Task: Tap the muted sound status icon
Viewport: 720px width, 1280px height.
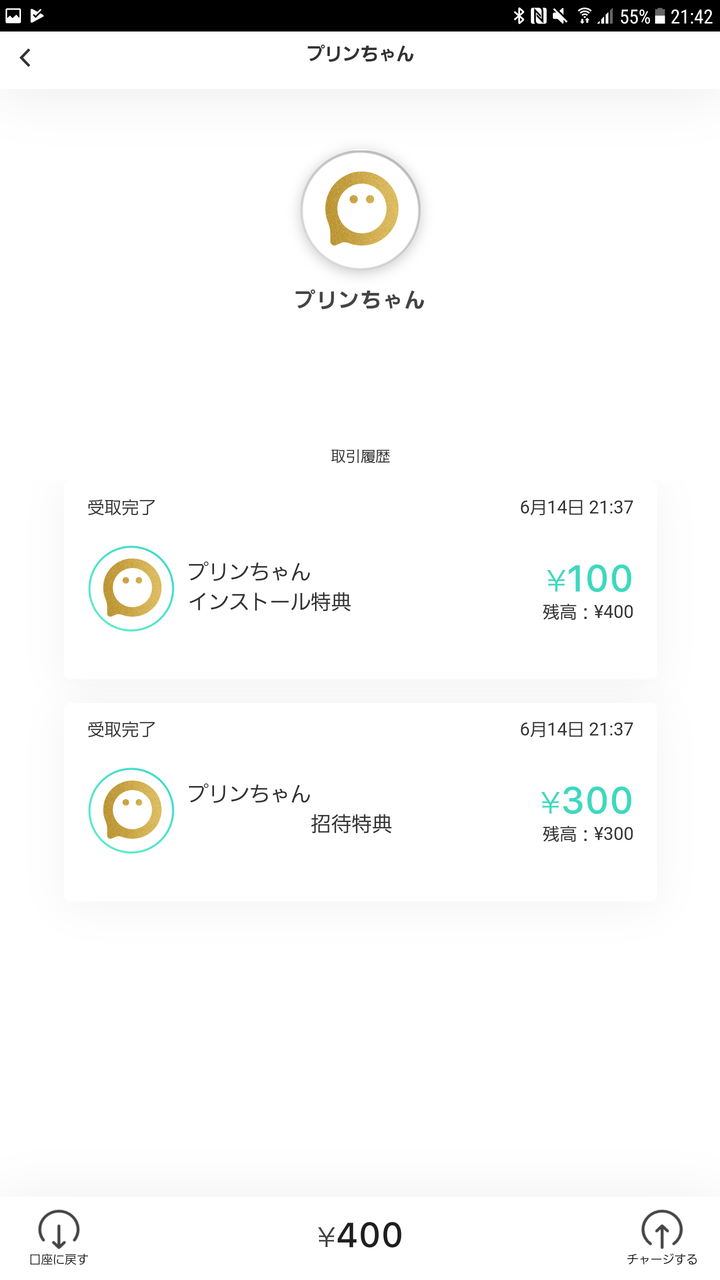Action: coord(559,16)
